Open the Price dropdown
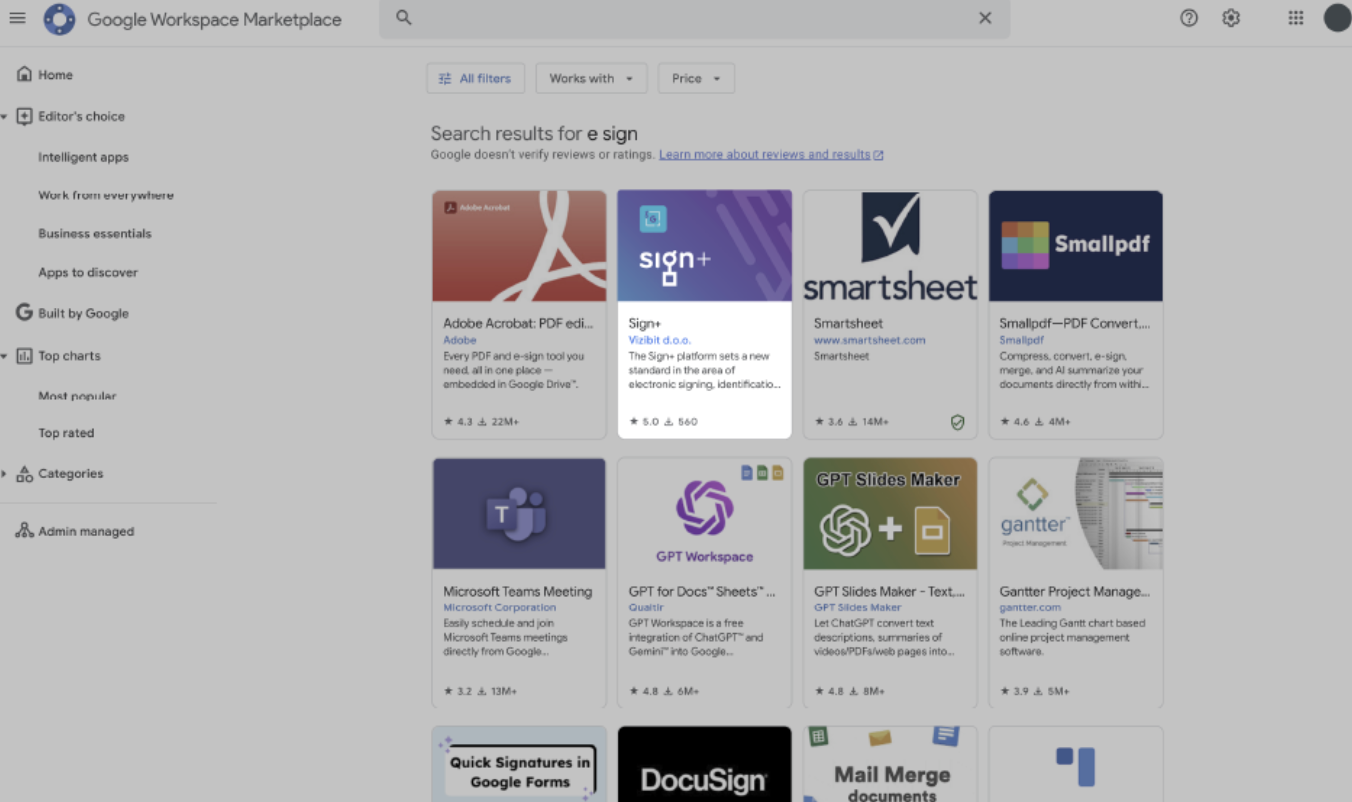The width and height of the screenshot is (1352, 802). click(x=696, y=78)
